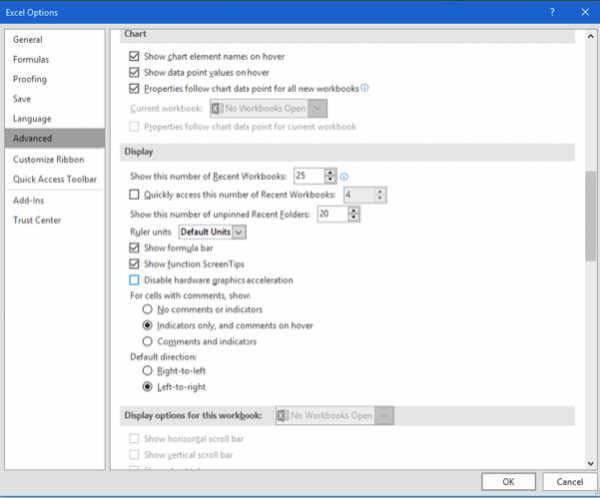Viewport: 600px width, 498px height.
Task: Check Show vertical scroll bar
Action: [134, 454]
